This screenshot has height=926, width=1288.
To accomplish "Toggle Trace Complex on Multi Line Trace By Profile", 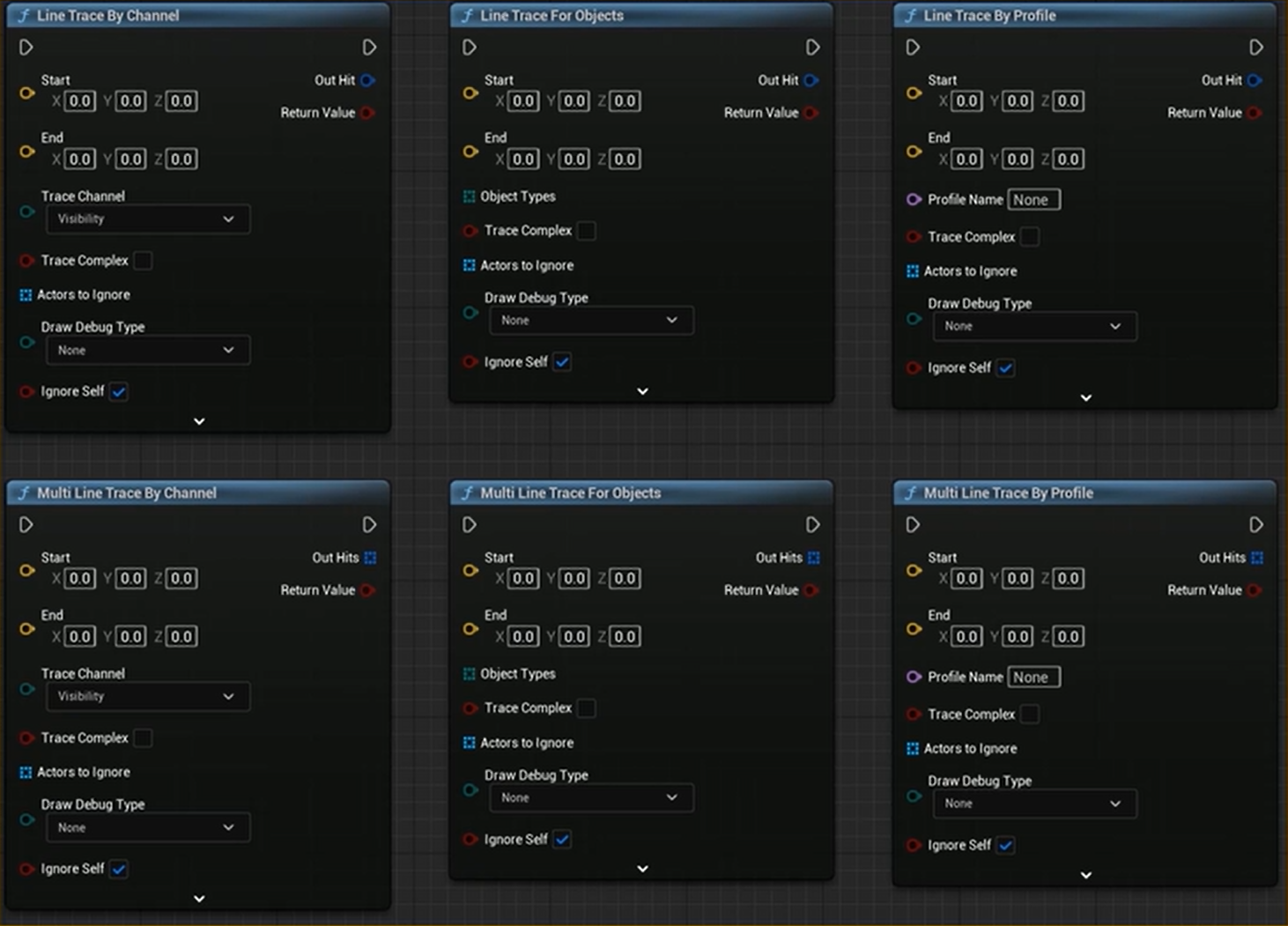I will point(1029,715).
